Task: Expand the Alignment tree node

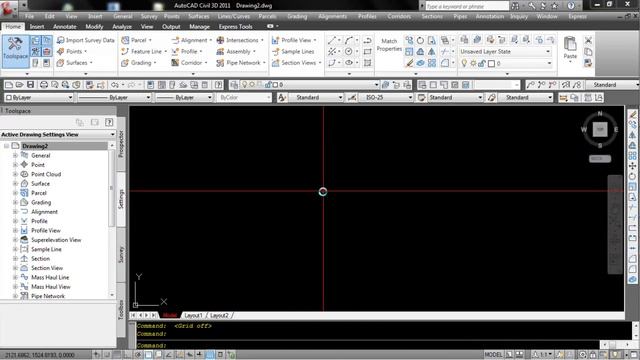Action: 15,212
